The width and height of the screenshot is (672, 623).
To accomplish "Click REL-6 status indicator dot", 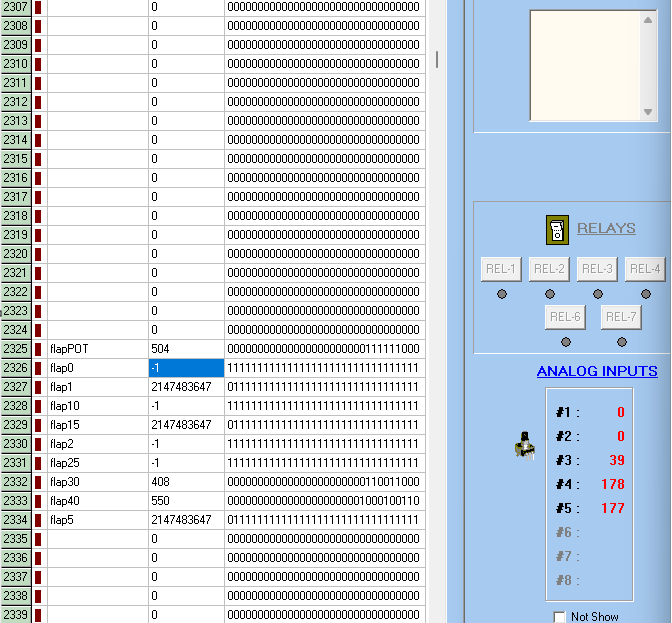I will (566, 342).
